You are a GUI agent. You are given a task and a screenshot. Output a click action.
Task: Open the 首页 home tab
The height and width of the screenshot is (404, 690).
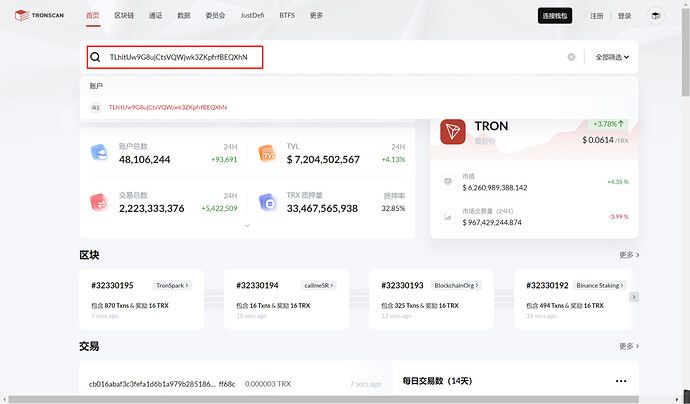[x=93, y=15]
